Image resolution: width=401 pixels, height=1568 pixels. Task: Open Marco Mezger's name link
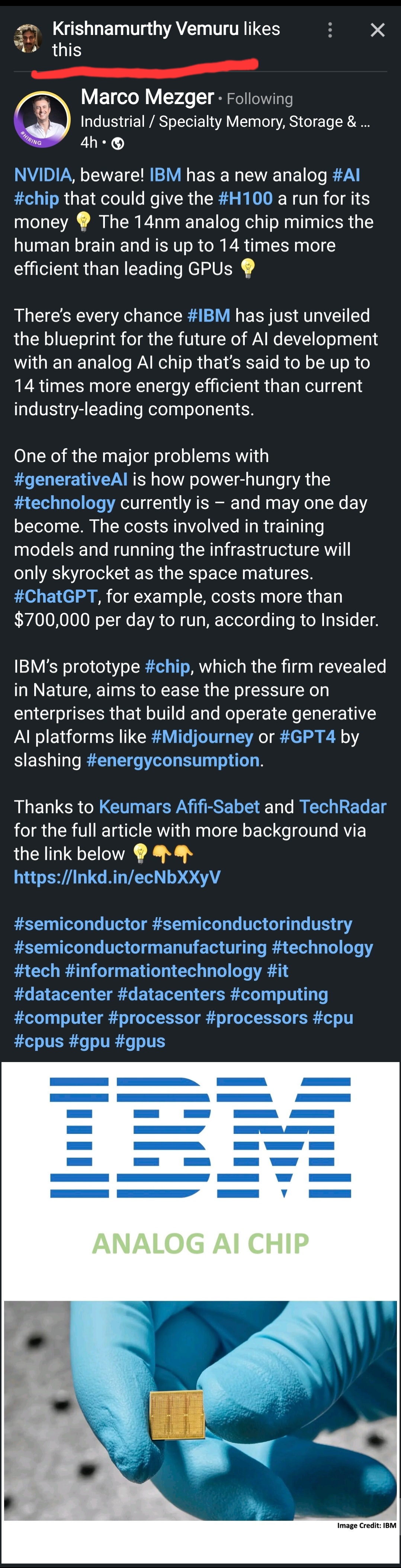click(x=147, y=97)
